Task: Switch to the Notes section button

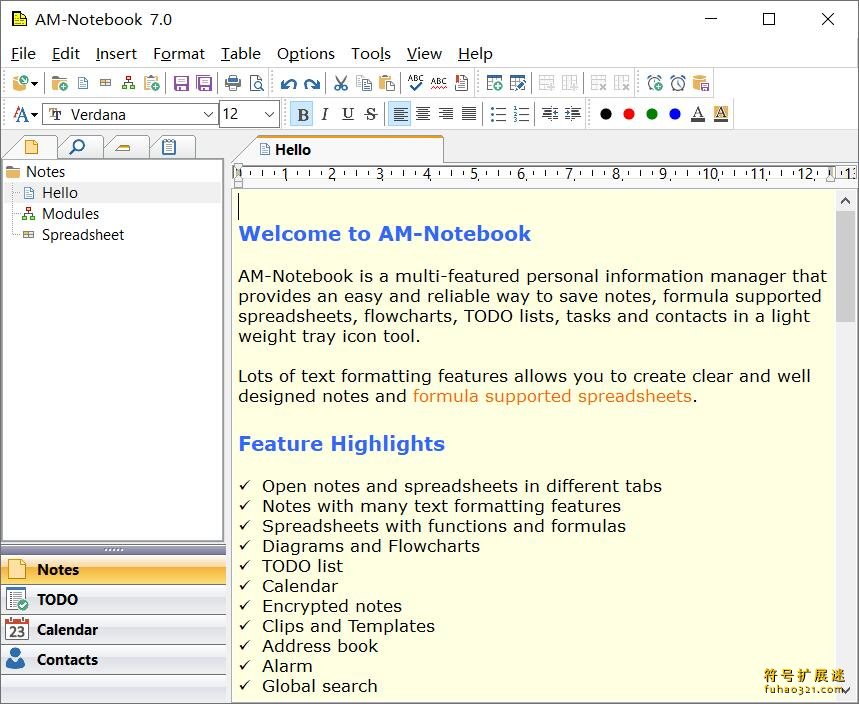Action: click(113, 570)
